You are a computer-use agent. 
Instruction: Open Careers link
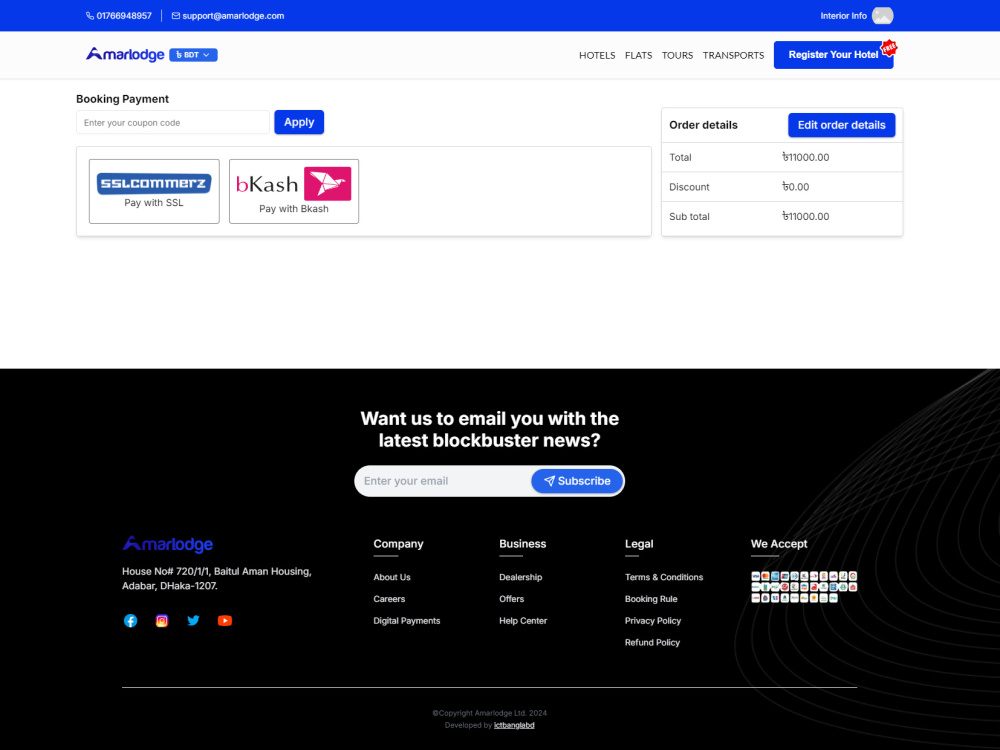tap(389, 599)
